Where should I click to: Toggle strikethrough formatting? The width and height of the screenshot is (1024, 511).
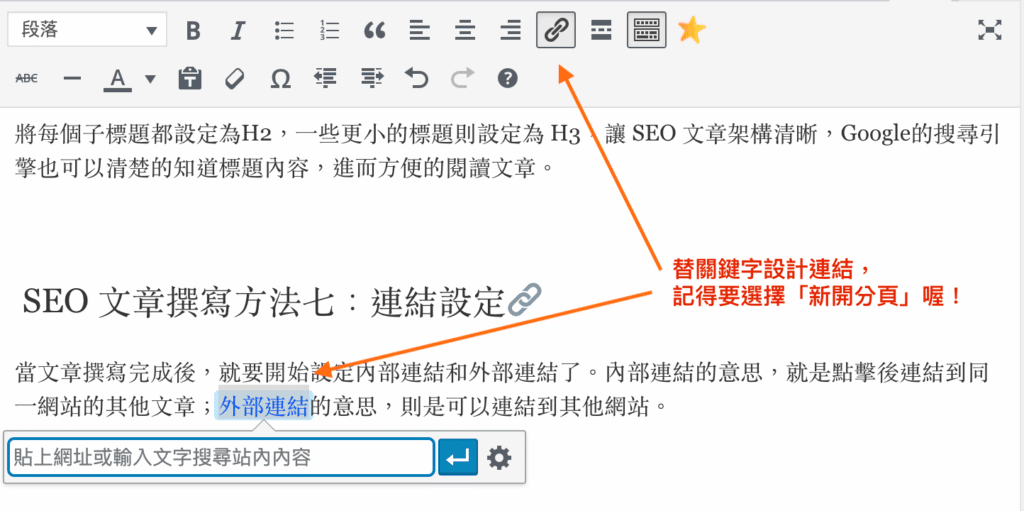coord(27,78)
